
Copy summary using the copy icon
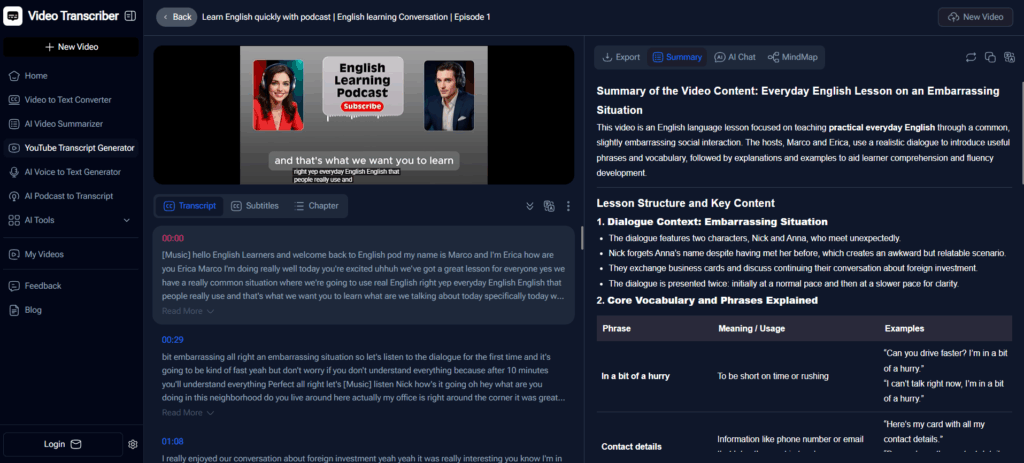[x=990, y=57]
